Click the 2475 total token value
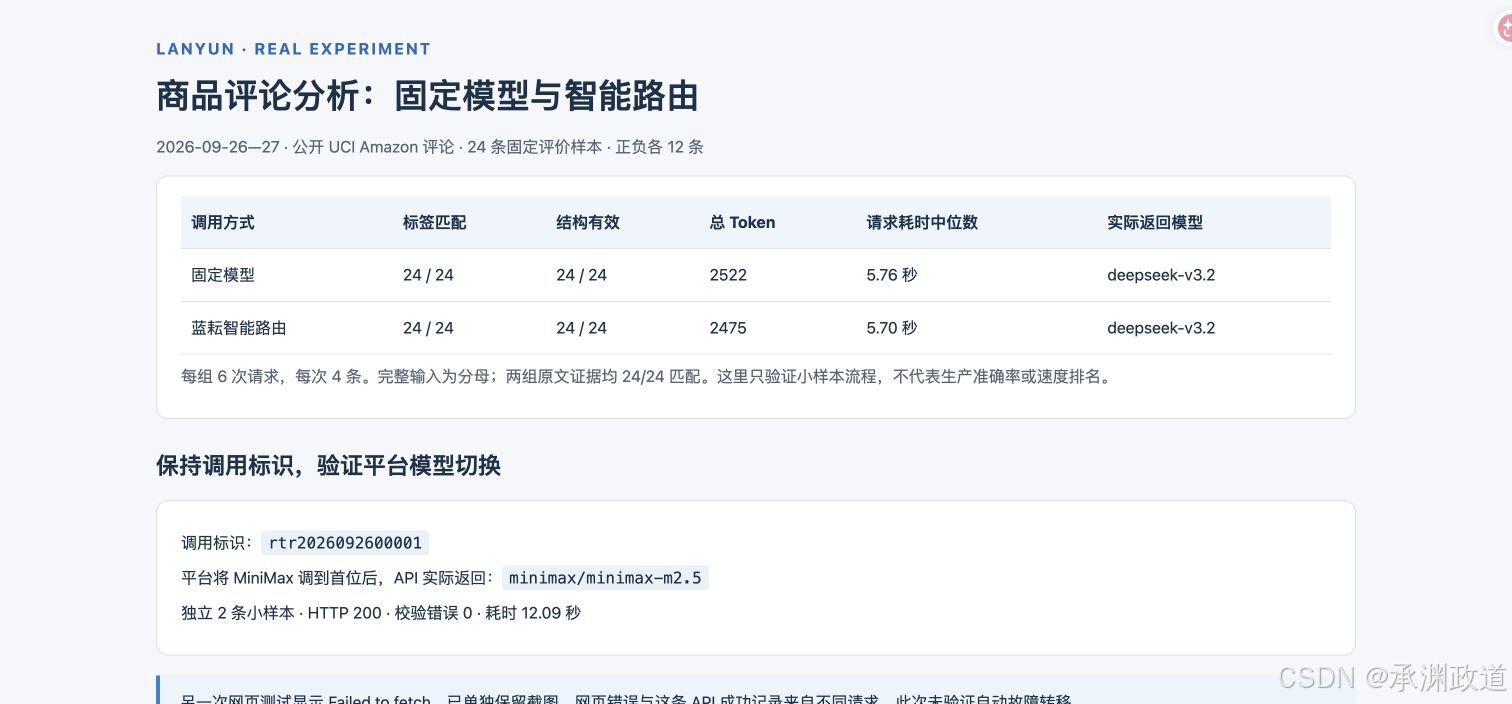This screenshot has width=1512, height=704. (x=728, y=327)
